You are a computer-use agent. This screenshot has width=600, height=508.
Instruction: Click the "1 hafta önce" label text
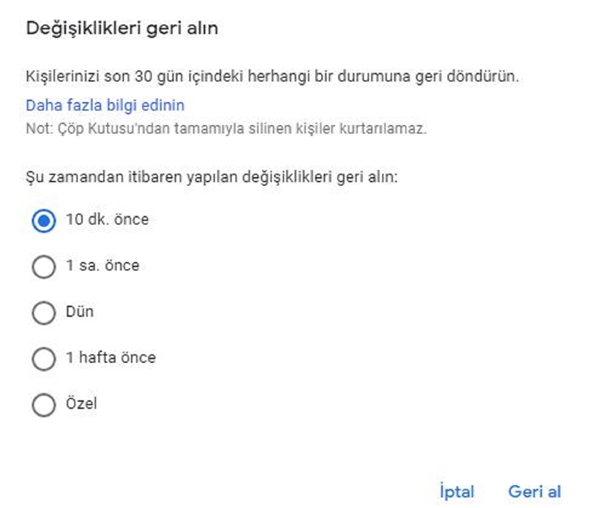click(110, 358)
